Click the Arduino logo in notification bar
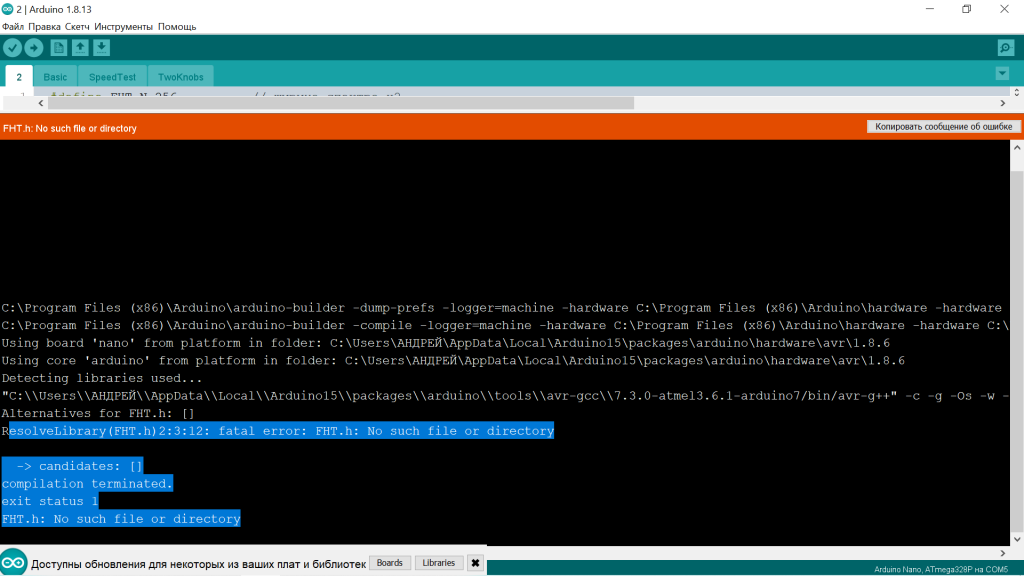The width and height of the screenshot is (1024, 576). point(14,562)
